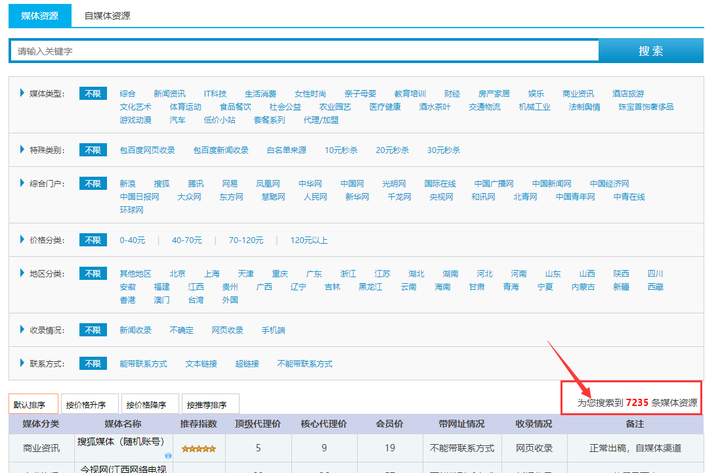This screenshot has height=473, width=720.
Task: Select 不限 in the 价格分类 row
Action: point(93,240)
